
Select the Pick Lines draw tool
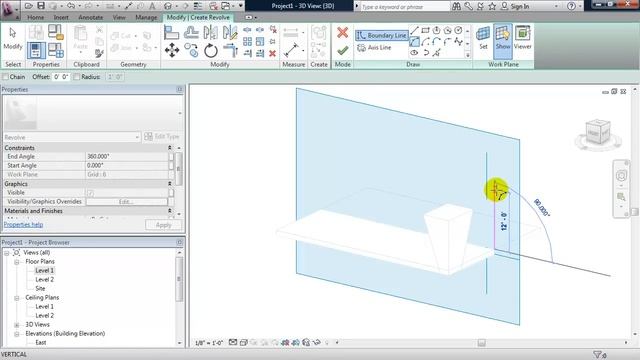pyautogui.click(x=437, y=53)
